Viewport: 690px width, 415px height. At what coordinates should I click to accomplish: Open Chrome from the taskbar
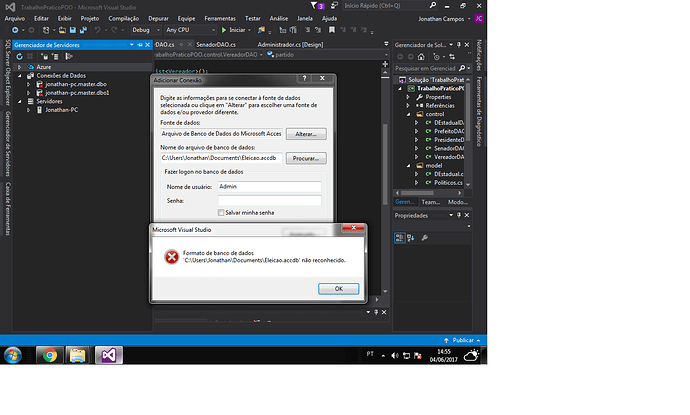[49, 355]
